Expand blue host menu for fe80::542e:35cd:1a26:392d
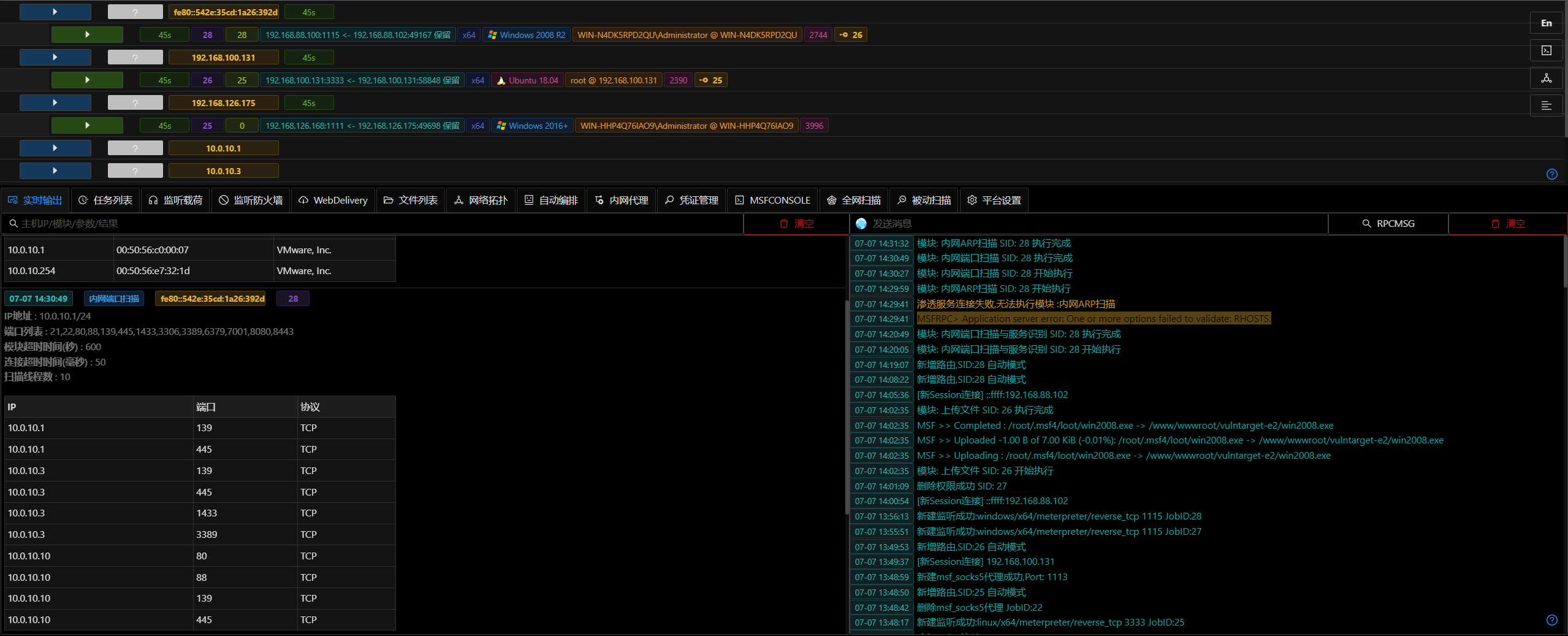Screen dimensions: 1568x636 coord(55,12)
